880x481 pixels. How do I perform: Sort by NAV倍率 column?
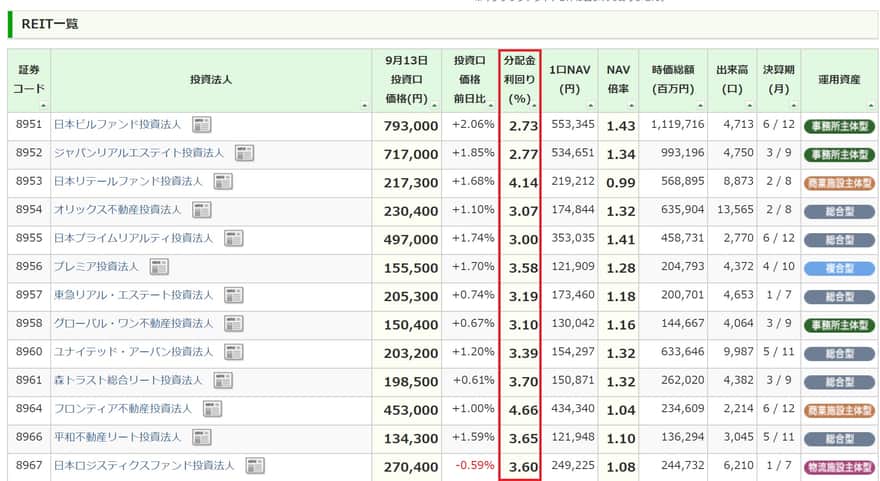(631, 106)
